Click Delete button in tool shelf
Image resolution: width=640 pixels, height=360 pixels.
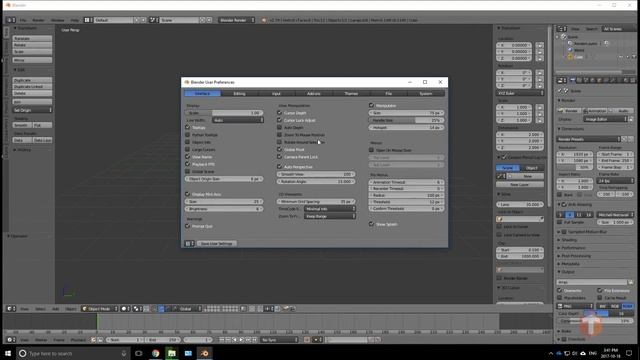click(x=32, y=93)
